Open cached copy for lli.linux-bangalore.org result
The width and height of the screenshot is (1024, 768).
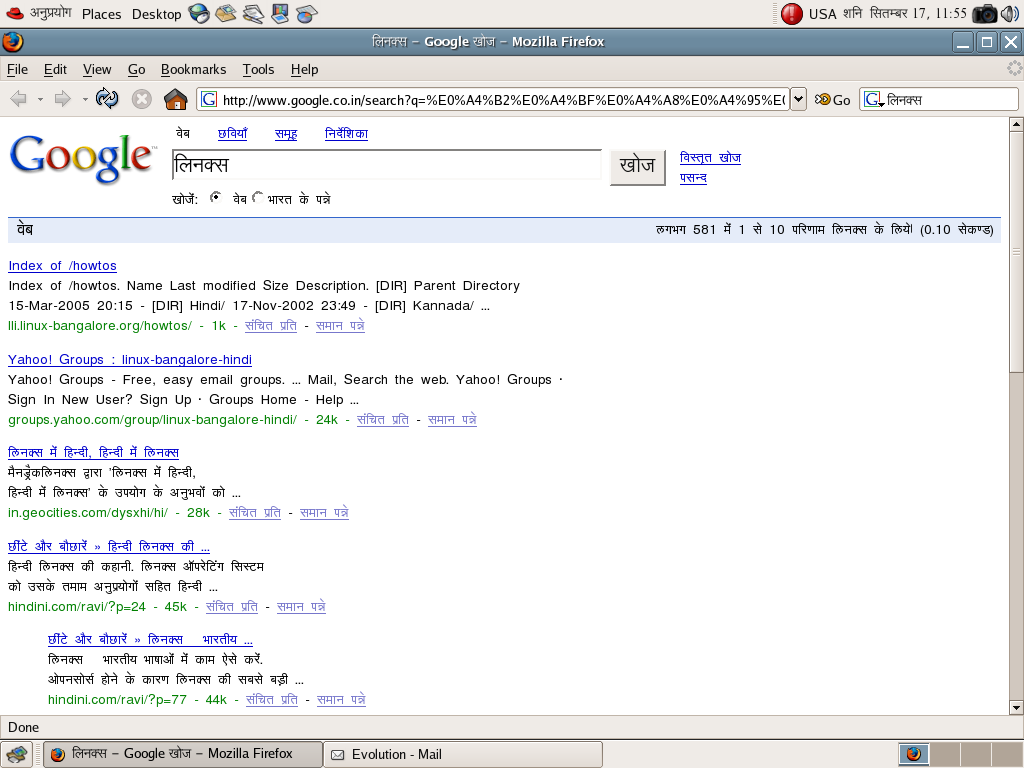pos(270,325)
